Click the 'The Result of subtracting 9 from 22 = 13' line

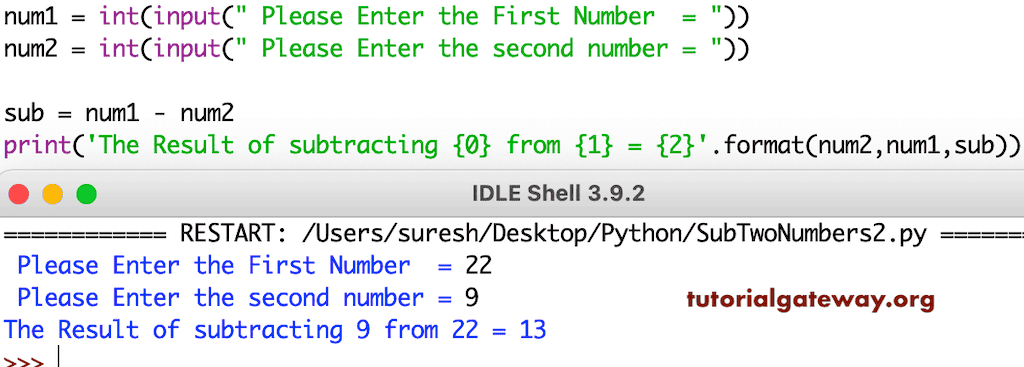(275, 330)
